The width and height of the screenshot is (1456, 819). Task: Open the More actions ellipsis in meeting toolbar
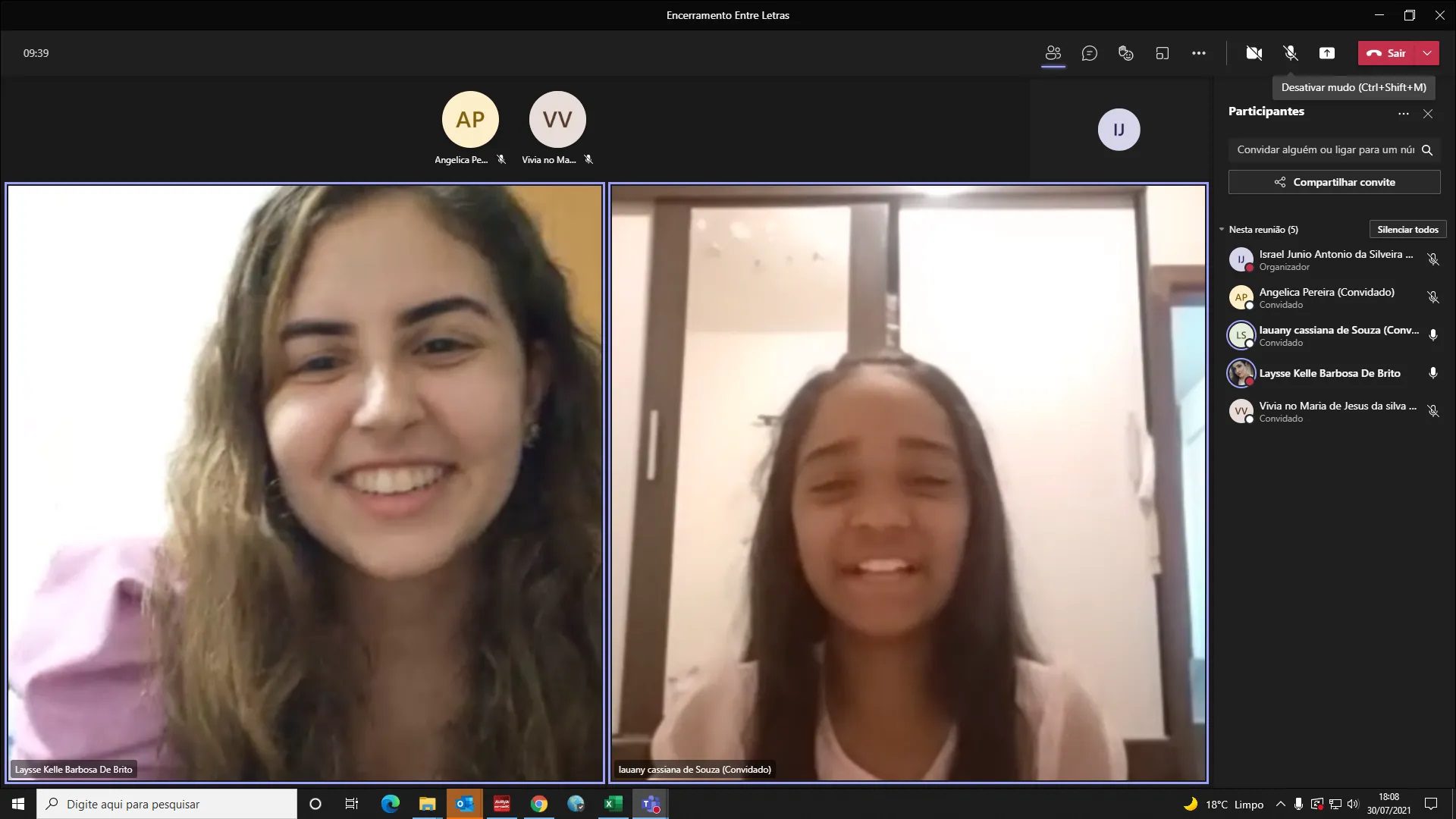1198,53
